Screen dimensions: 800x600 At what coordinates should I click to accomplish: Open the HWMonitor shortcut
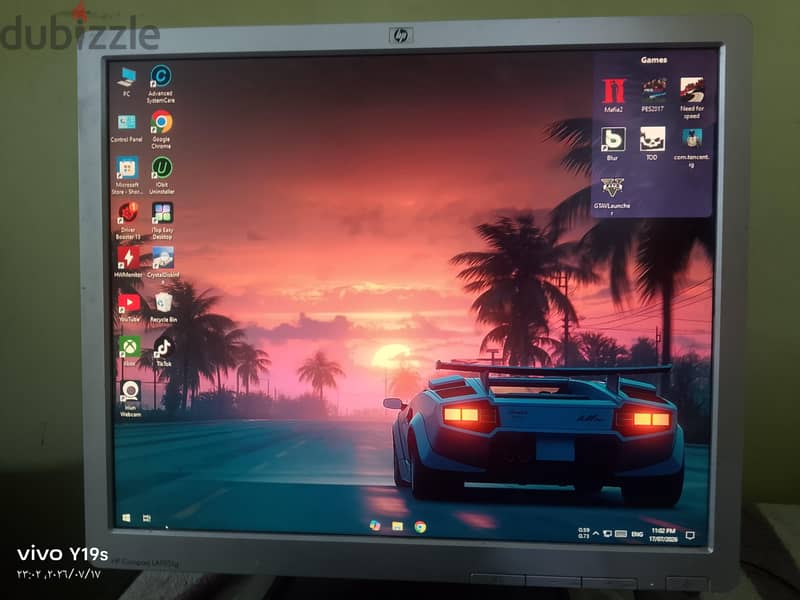[129, 262]
